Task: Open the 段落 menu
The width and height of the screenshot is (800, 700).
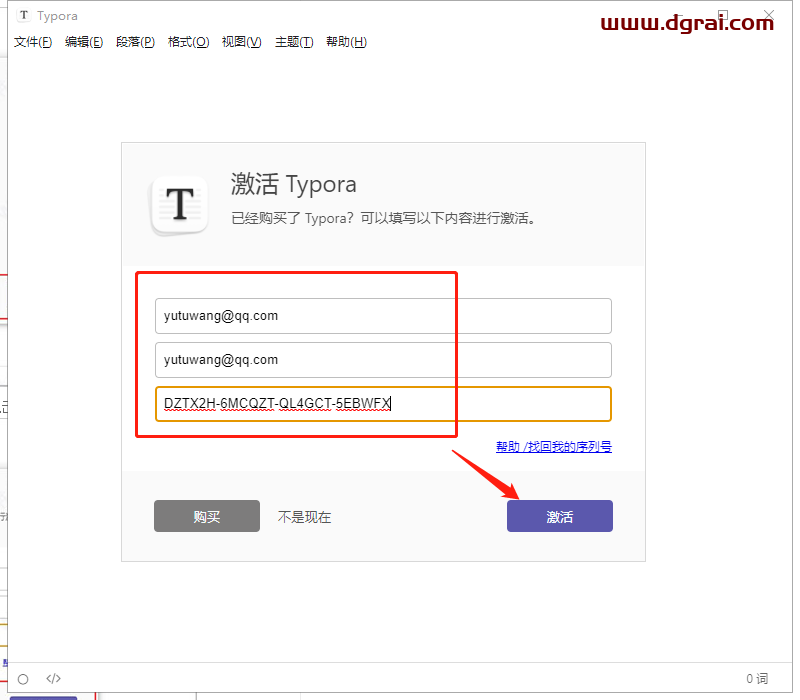Action: click(135, 42)
